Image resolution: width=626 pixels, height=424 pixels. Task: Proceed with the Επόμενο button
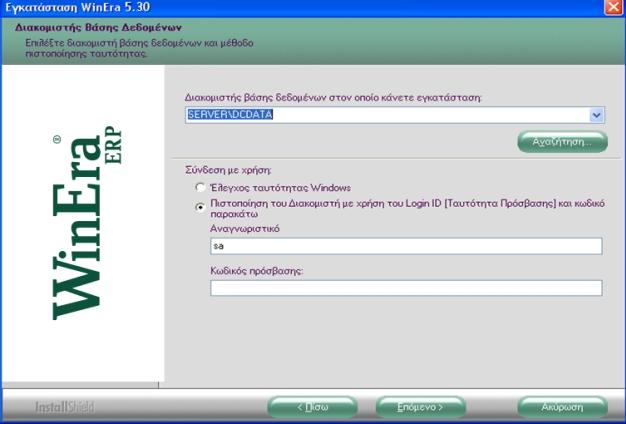[x=420, y=407]
